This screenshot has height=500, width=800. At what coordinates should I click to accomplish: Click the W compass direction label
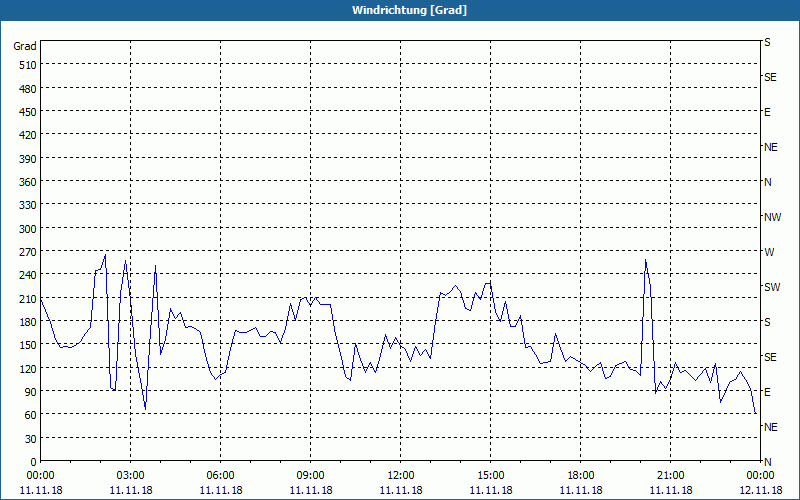769,252
